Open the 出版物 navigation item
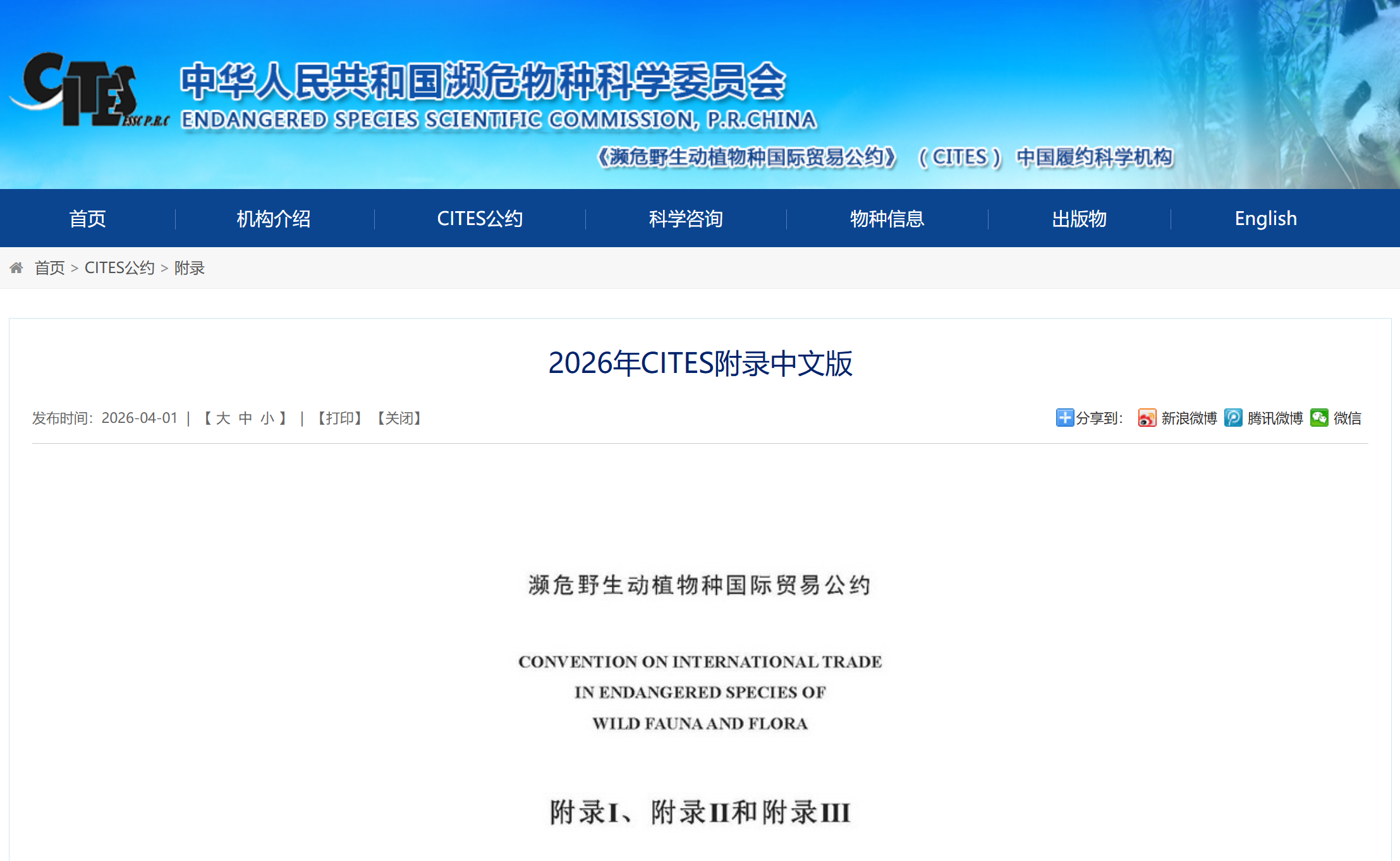This screenshot has height=861, width=1400. click(x=1079, y=219)
